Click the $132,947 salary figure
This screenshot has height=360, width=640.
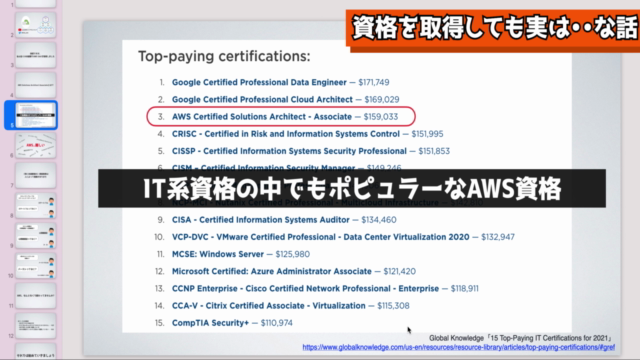498,237
